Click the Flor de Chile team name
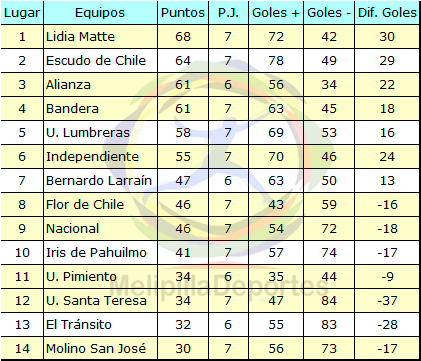This screenshot has width=421, height=361. pos(85,204)
